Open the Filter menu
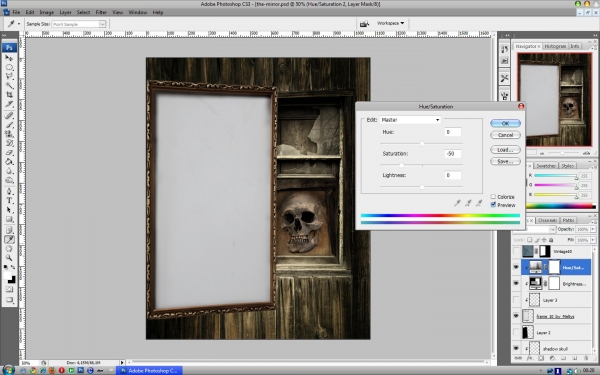Viewport: 600px width, 375px height. coord(101,12)
